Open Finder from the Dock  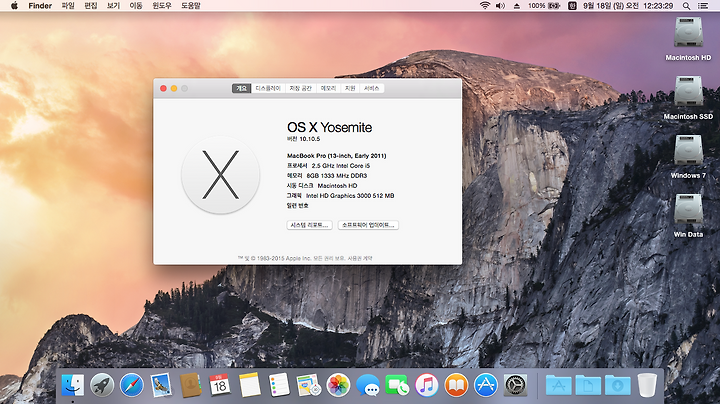73,385
